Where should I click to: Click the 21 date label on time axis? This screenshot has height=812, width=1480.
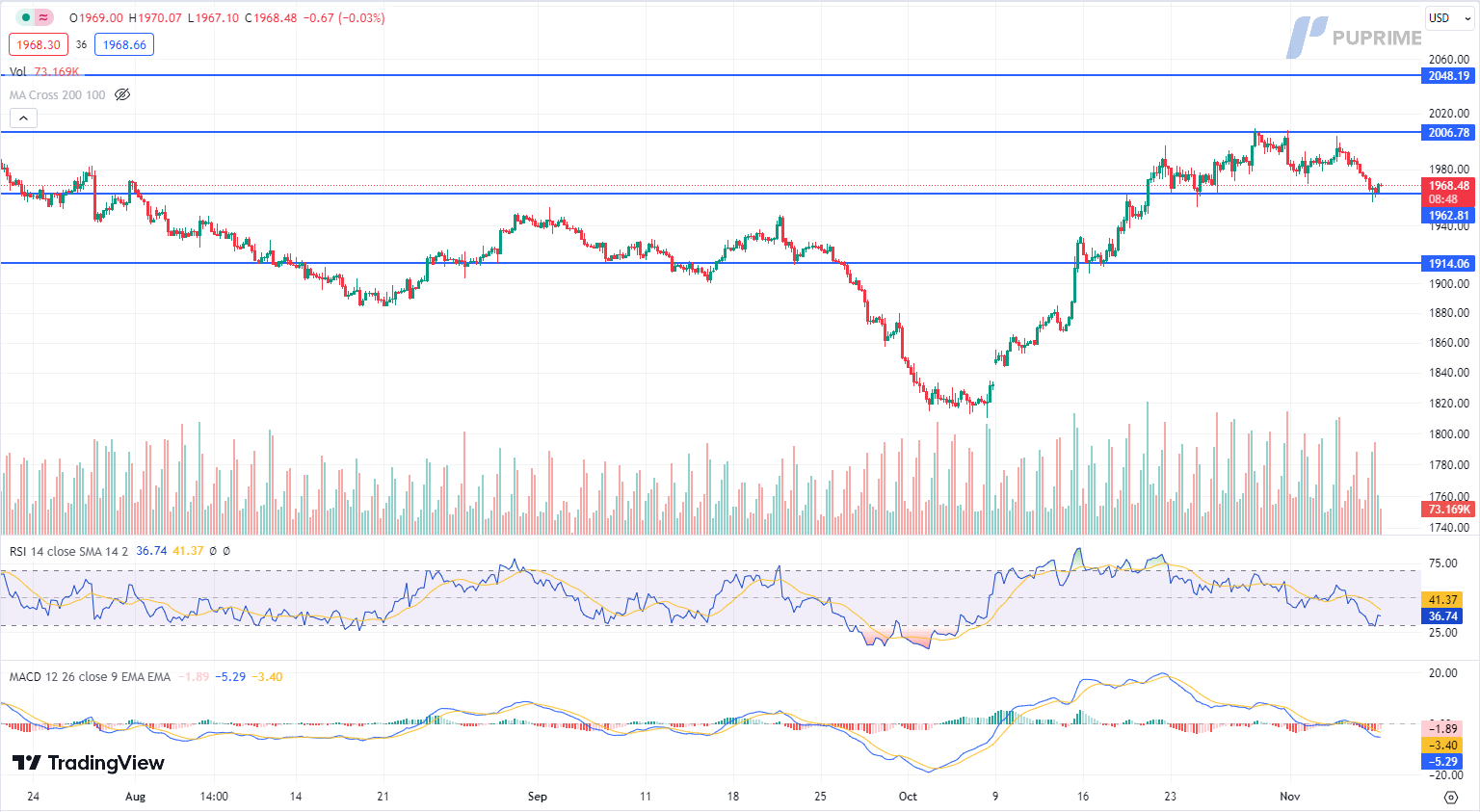coord(383,796)
